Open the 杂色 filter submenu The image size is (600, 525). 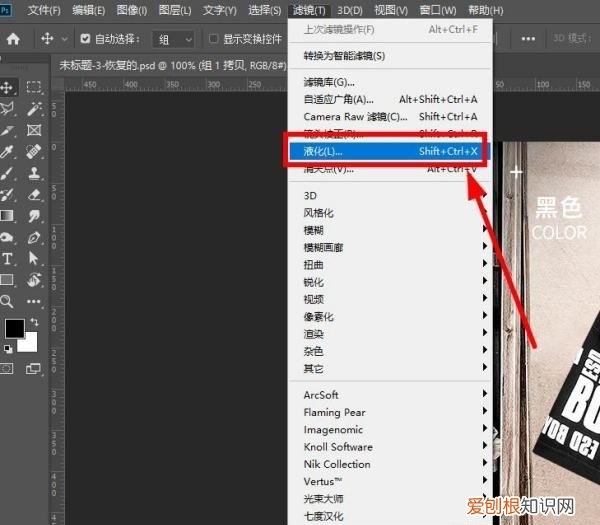click(x=390, y=351)
